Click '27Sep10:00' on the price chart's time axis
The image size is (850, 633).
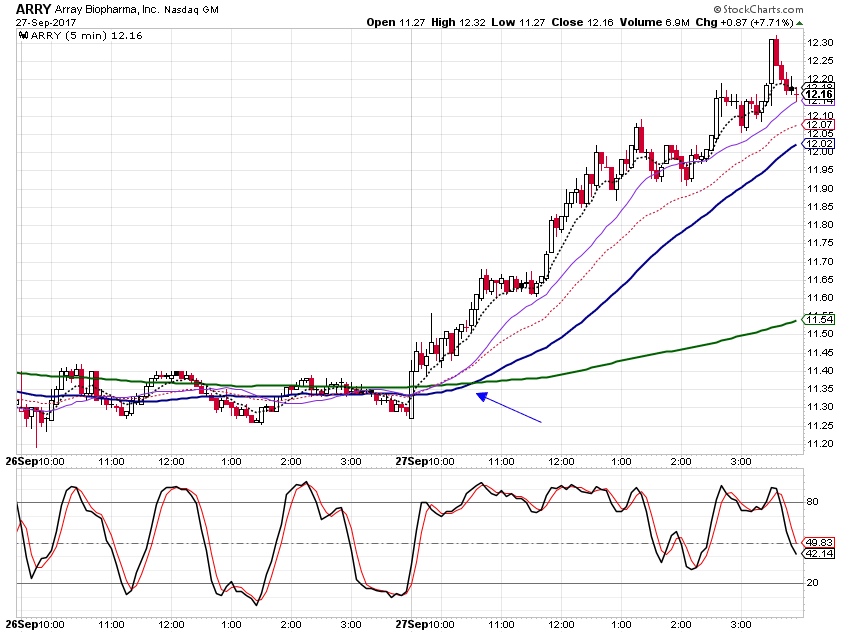click(x=425, y=462)
